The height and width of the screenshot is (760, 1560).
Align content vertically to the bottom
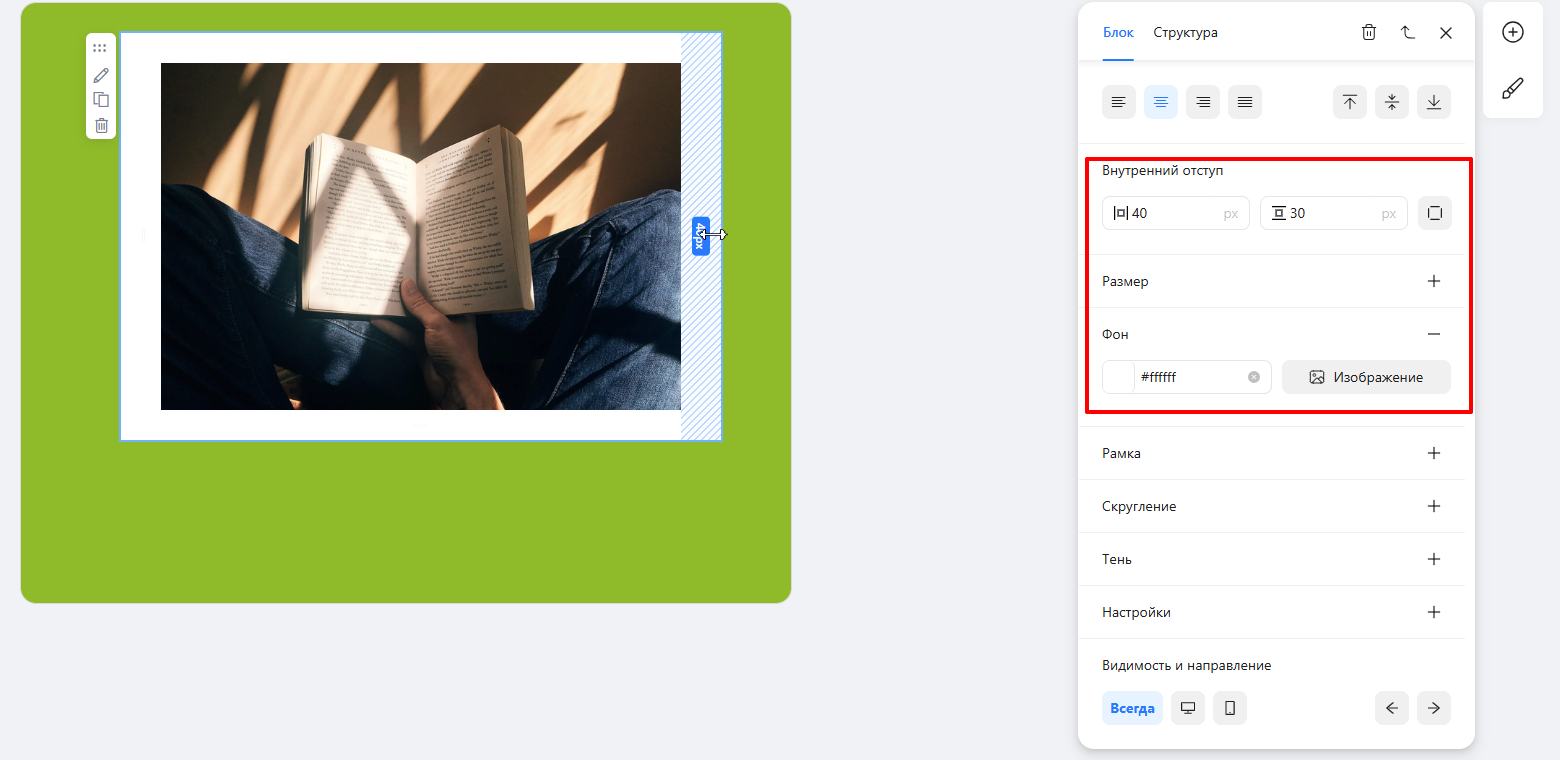pos(1434,102)
